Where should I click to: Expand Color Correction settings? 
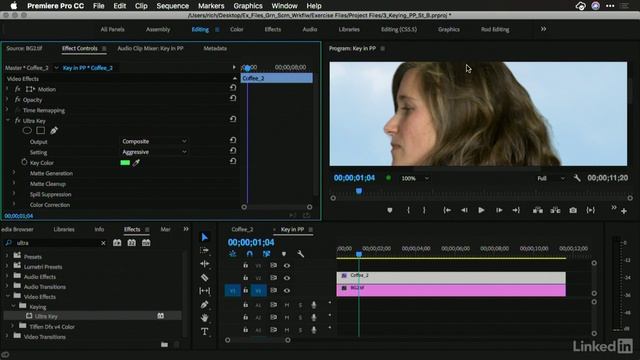coord(14,204)
